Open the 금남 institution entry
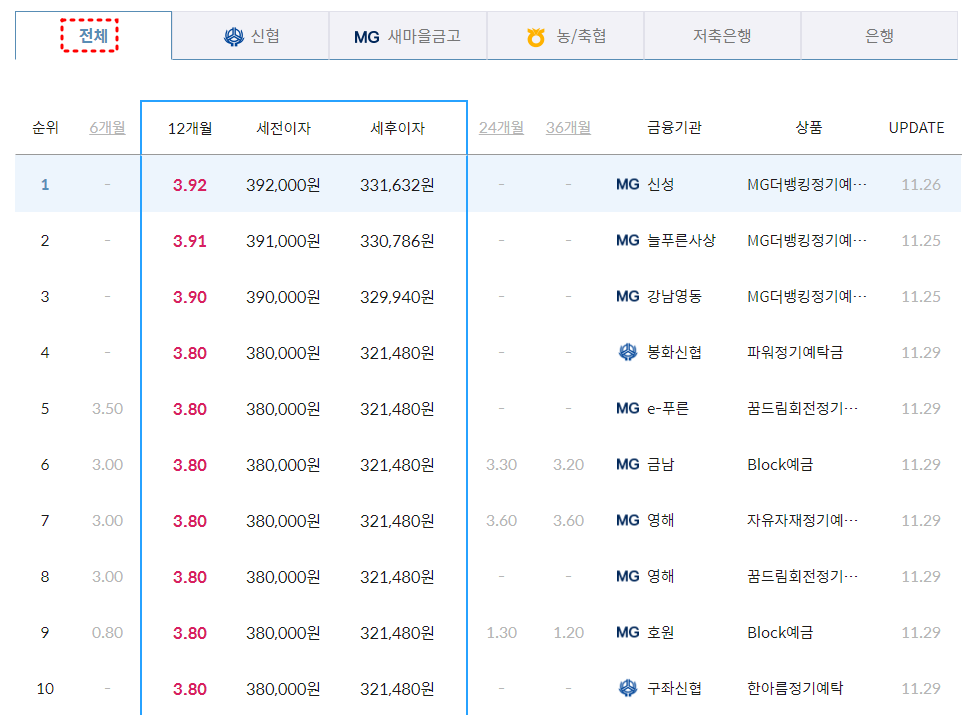968x715 pixels. coord(661,465)
